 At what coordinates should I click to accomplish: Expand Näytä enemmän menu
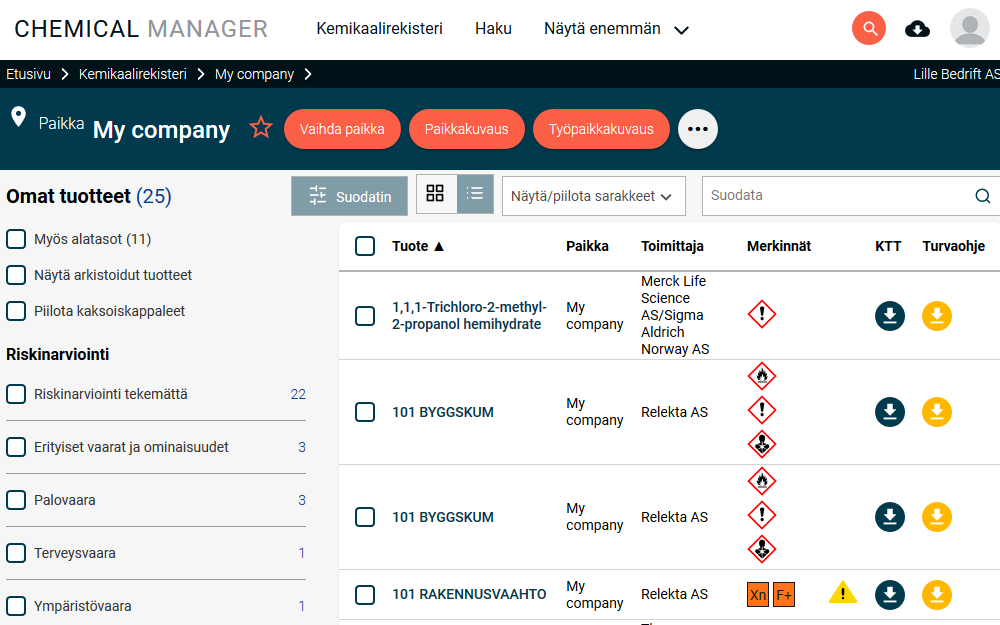coord(616,29)
